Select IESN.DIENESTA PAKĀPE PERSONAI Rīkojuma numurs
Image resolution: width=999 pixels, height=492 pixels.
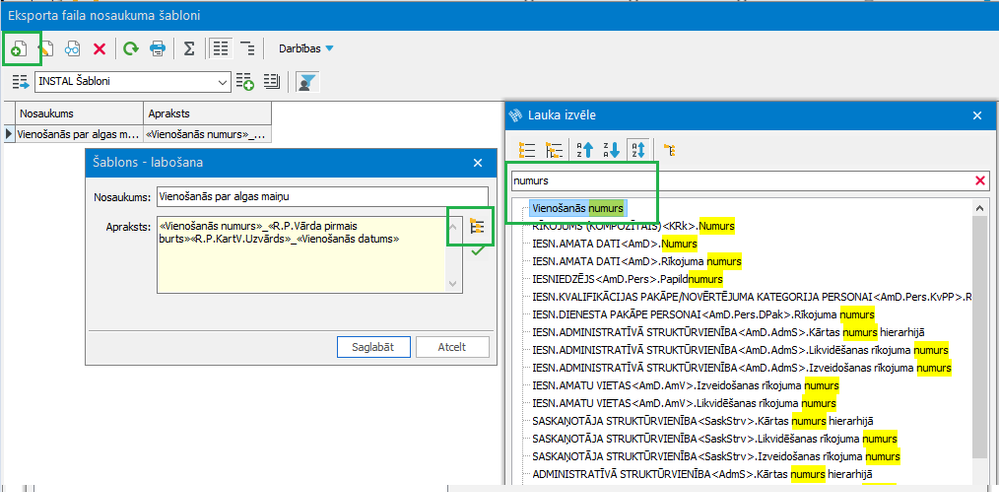[703, 315]
